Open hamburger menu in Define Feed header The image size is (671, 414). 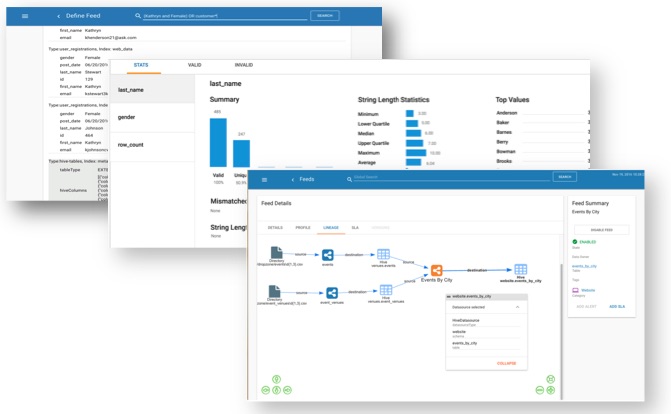(x=25, y=16)
